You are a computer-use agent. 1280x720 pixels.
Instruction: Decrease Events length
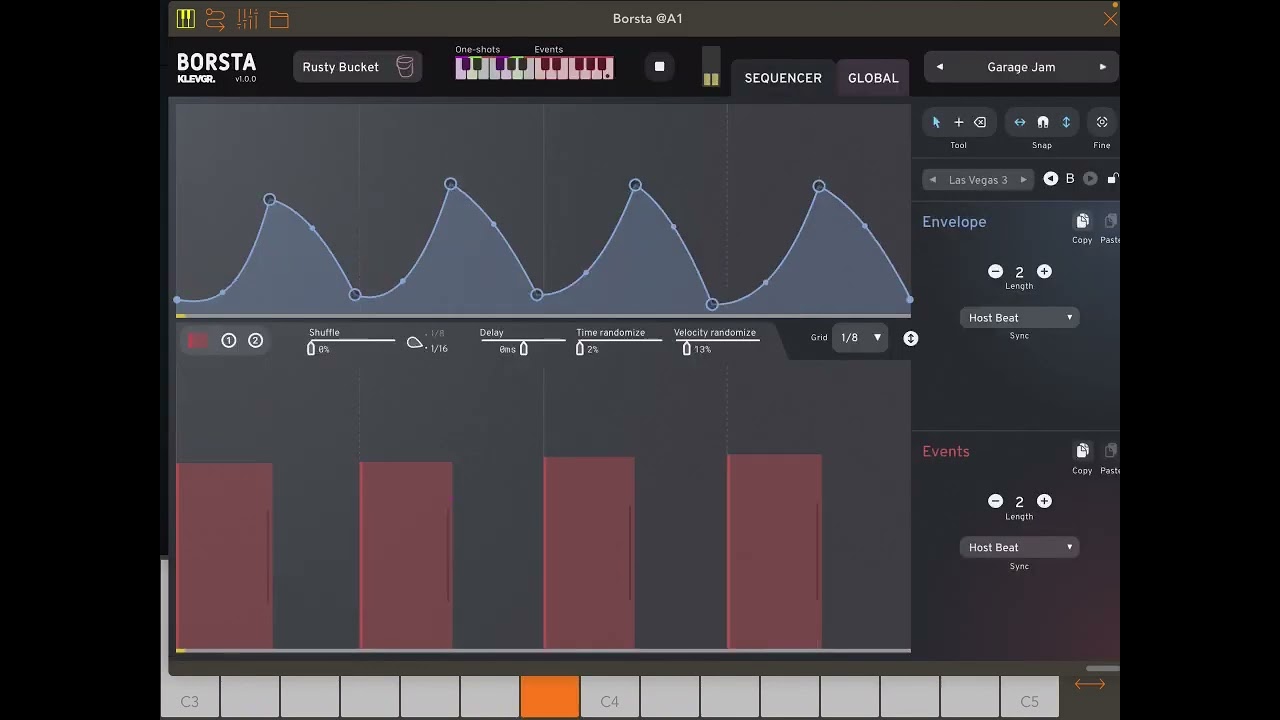995,502
